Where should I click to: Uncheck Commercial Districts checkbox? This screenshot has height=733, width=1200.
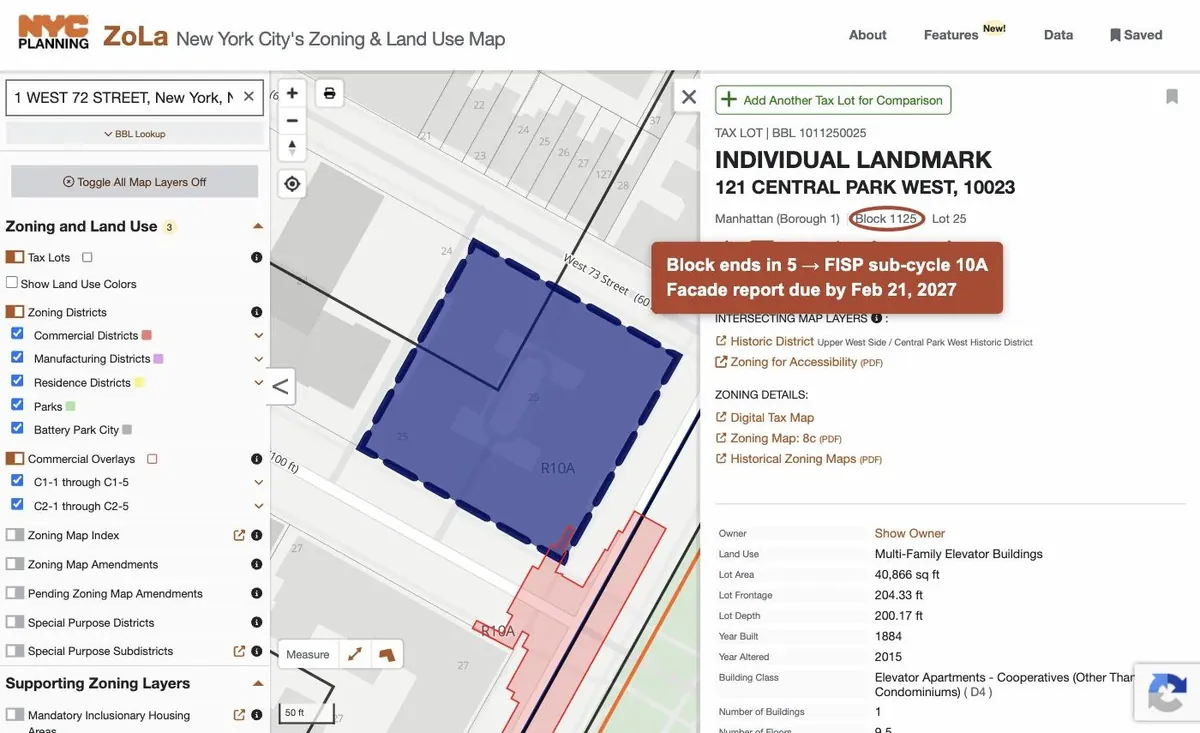(17, 334)
